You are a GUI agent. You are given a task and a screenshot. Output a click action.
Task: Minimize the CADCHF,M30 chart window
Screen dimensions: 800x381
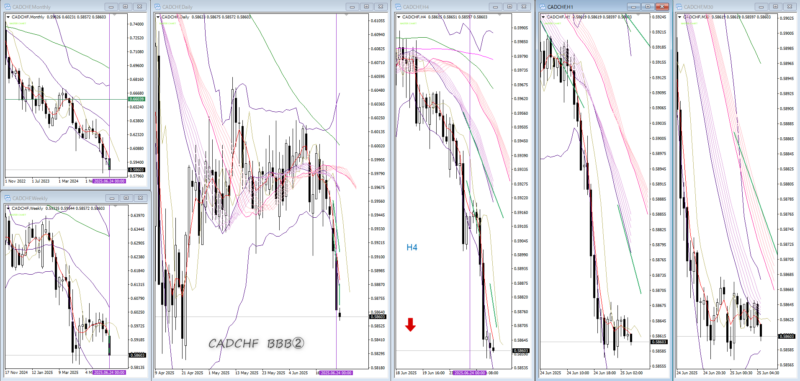pyautogui.click(x=761, y=7)
